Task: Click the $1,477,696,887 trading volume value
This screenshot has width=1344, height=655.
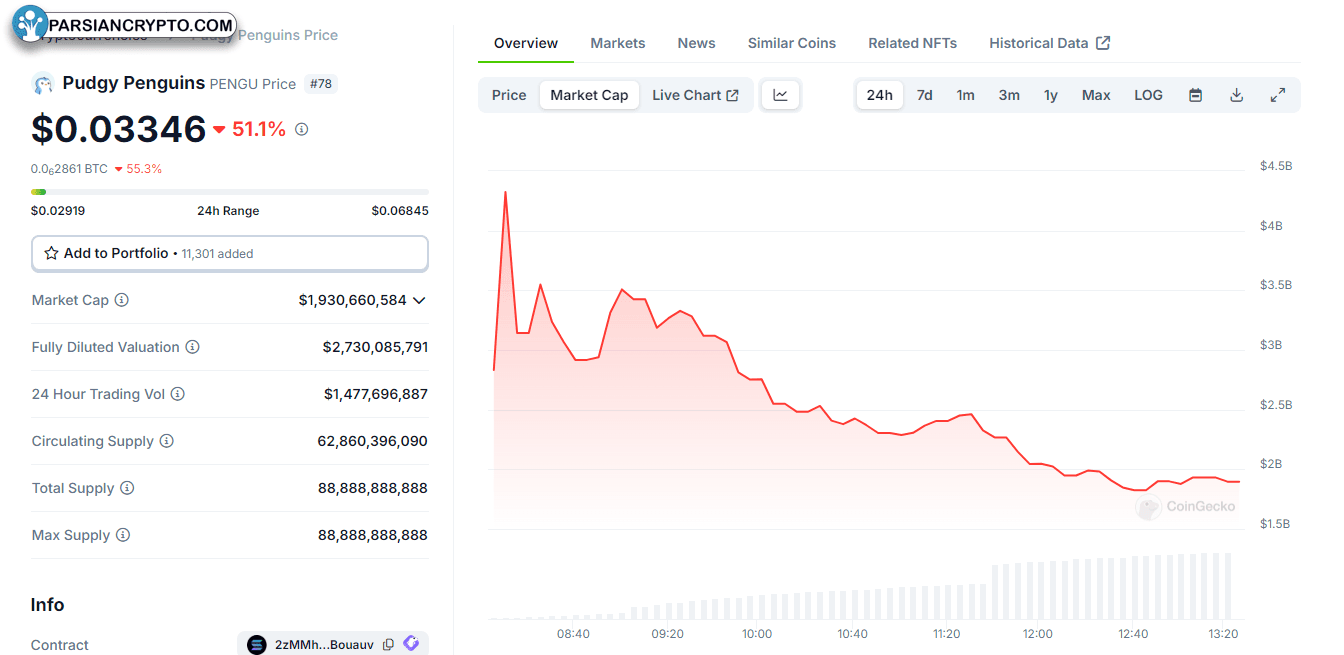Action: [376, 394]
